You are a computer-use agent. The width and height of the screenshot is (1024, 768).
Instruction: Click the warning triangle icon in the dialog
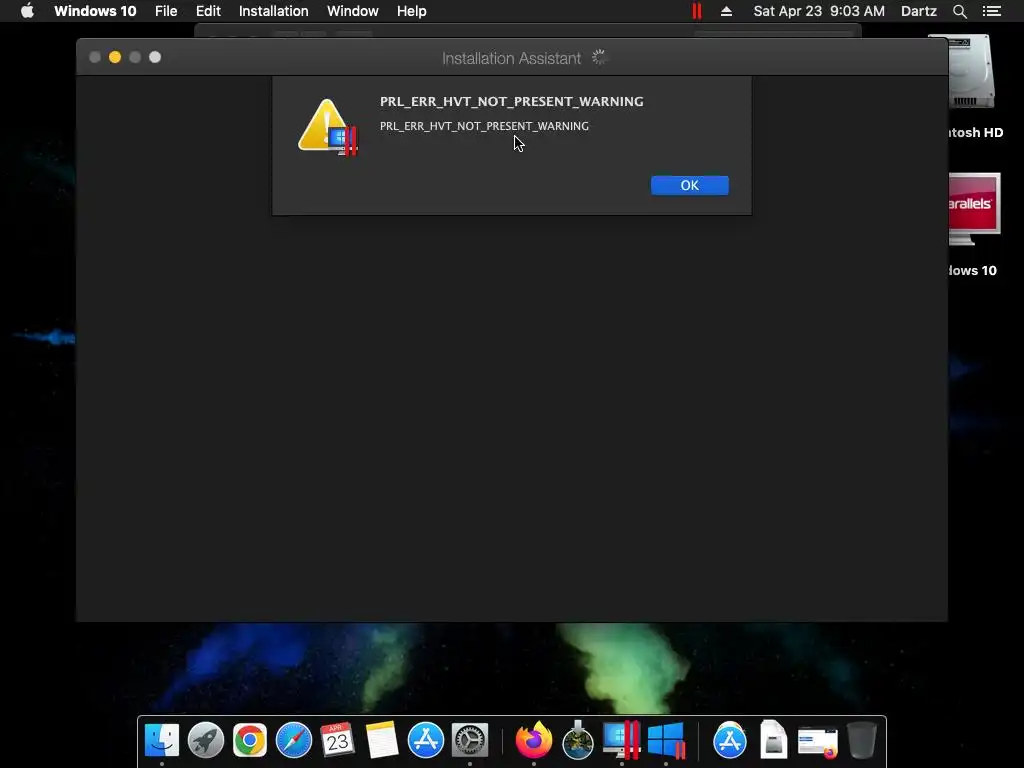tap(327, 127)
